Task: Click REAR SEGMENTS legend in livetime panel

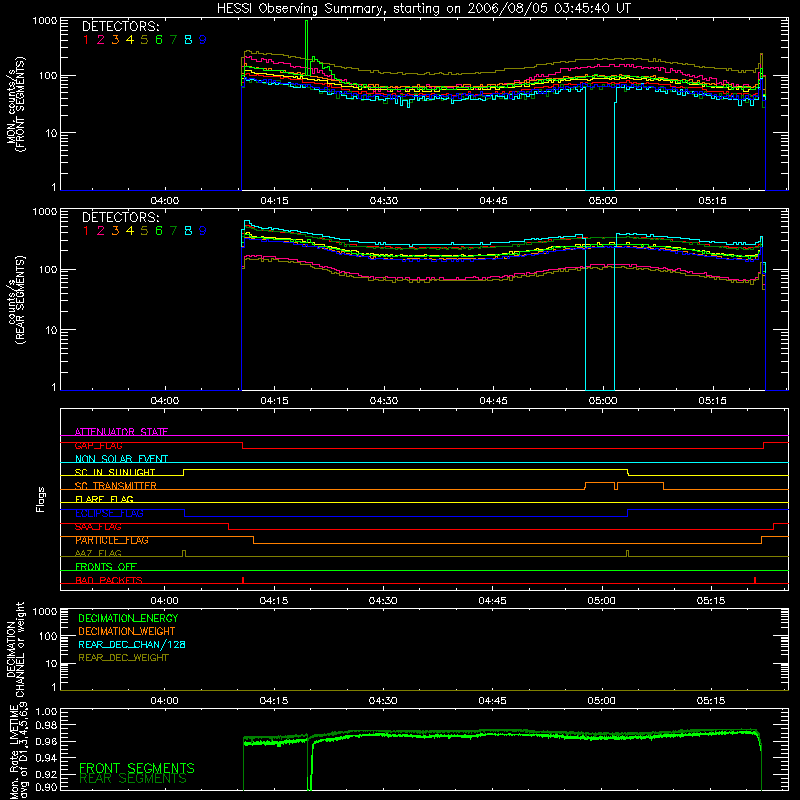Action: (133, 779)
